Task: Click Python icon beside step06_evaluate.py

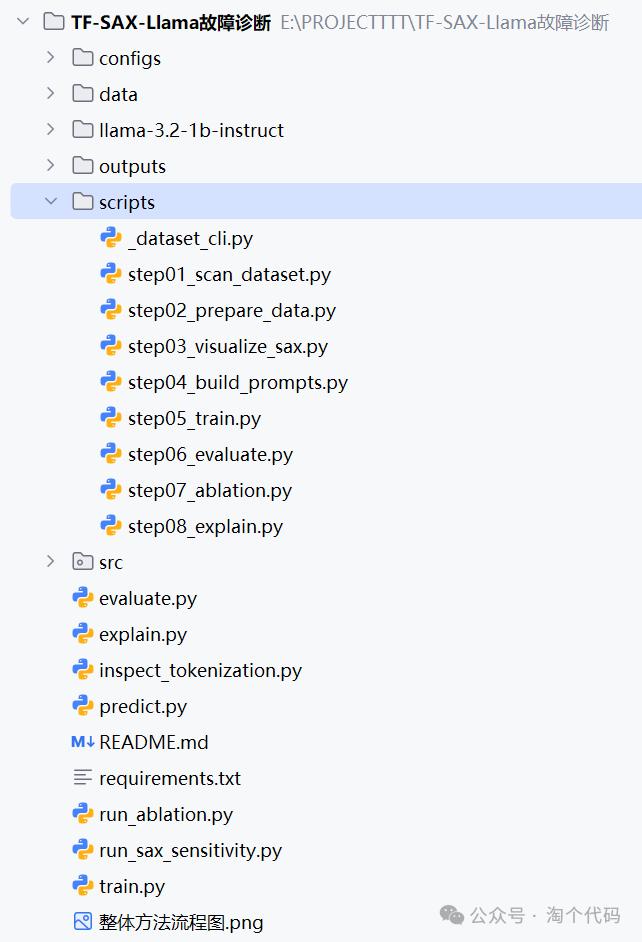Action: (111, 454)
